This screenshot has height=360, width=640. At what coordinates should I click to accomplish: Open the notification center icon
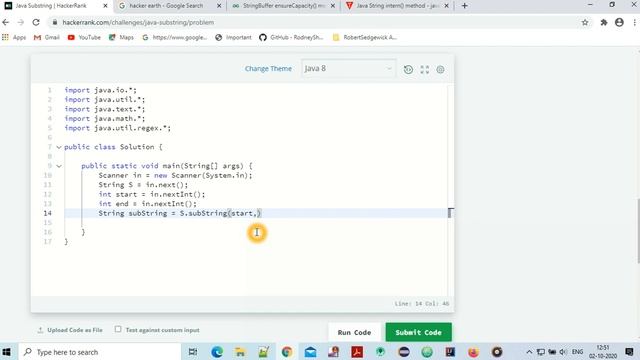(629, 352)
